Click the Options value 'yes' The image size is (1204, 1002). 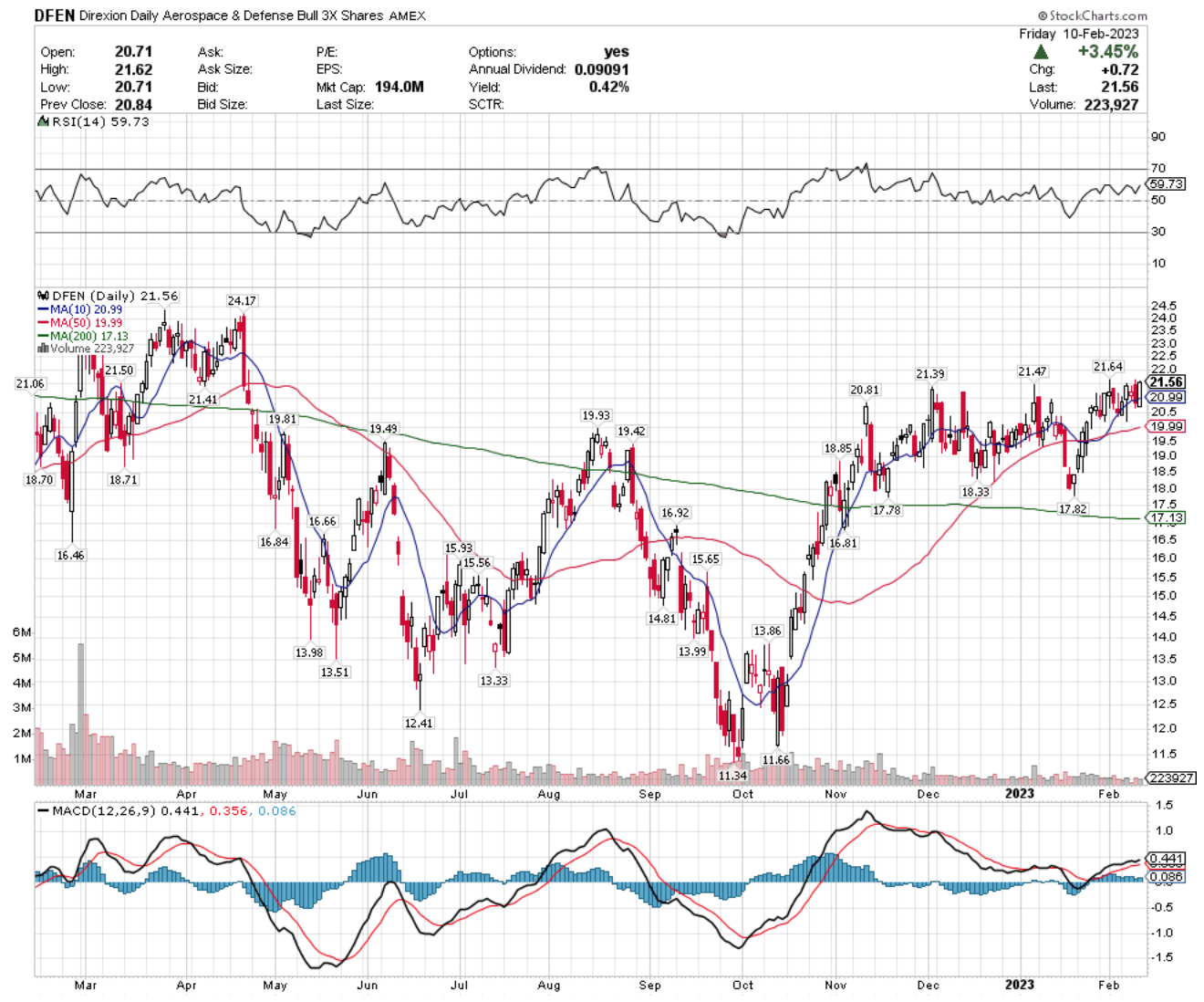click(x=617, y=52)
